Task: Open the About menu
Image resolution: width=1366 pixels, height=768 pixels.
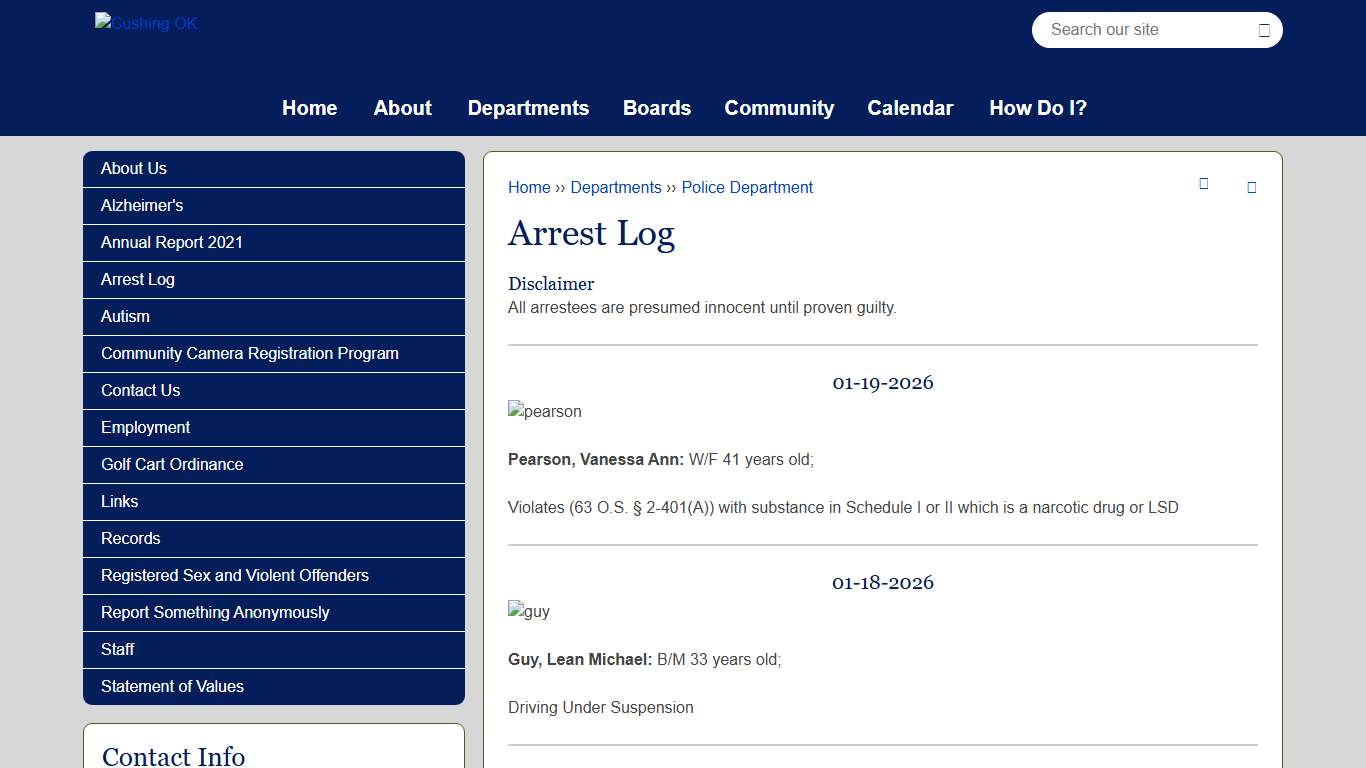Action: pyautogui.click(x=402, y=108)
